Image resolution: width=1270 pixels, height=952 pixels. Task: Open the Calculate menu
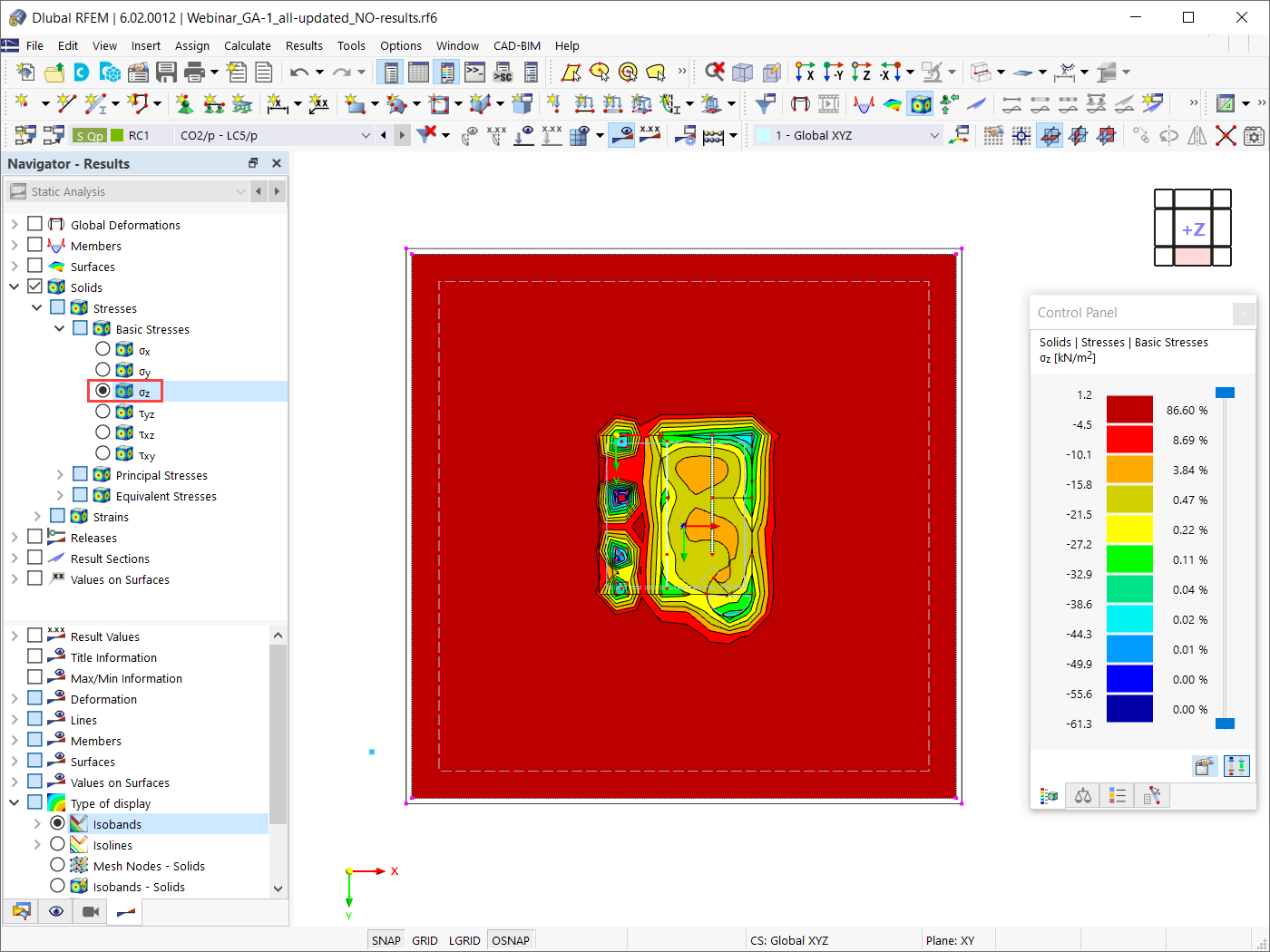click(x=248, y=45)
